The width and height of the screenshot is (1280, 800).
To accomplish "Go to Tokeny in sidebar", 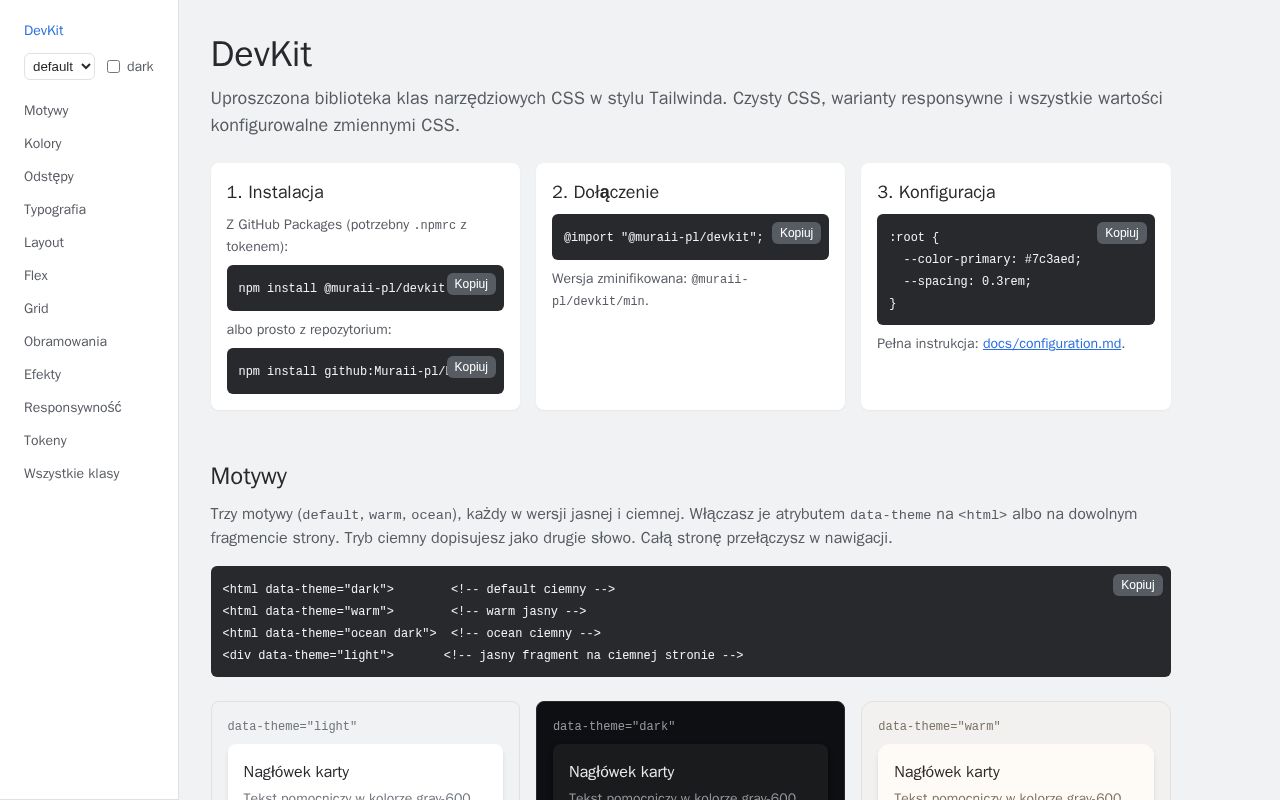I will point(45,440).
